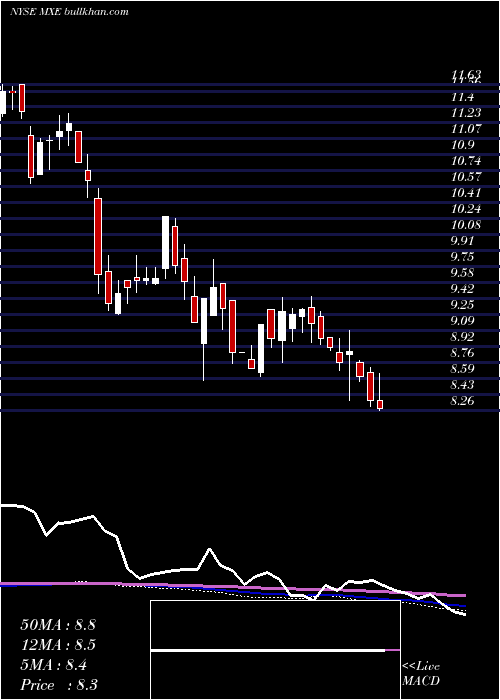Click the Price : 8.3 readout
The height and width of the screenshot is (700, 500).
click(59, 685)
